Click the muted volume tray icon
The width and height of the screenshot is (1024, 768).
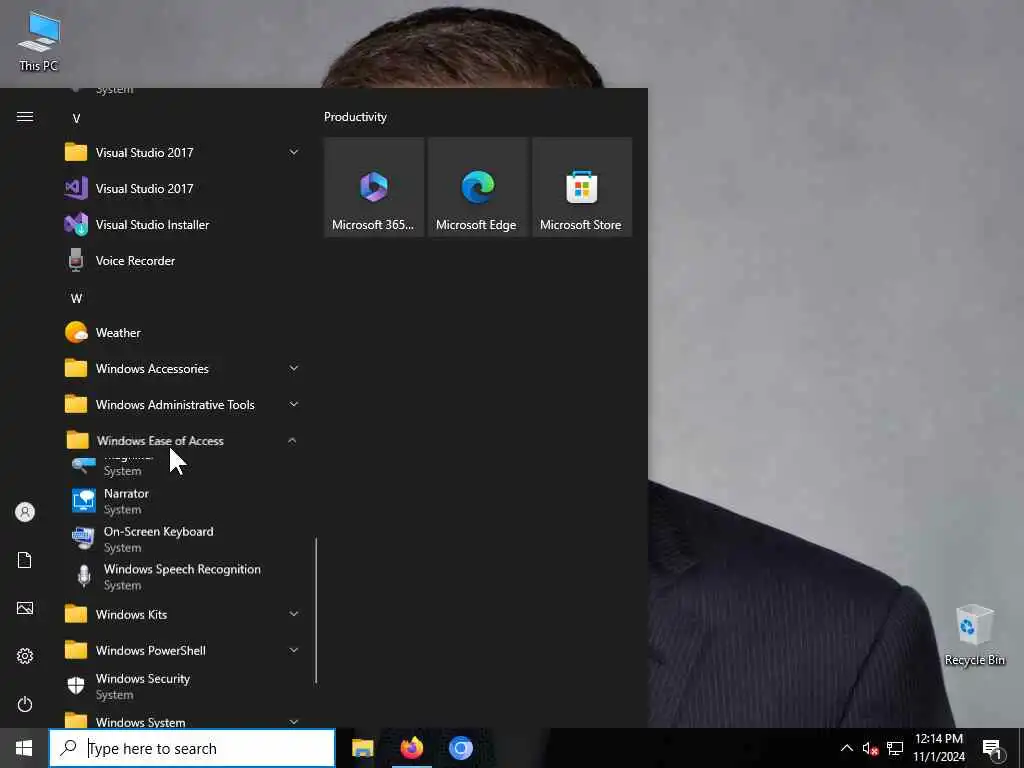point(870,748)
